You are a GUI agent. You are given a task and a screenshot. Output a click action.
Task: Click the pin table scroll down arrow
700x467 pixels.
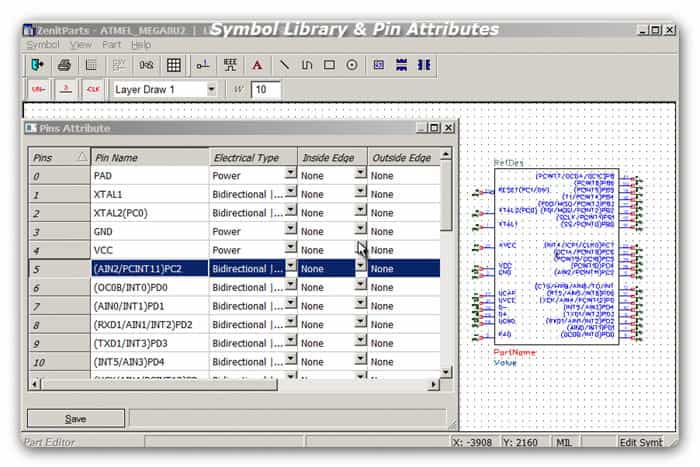446,371
